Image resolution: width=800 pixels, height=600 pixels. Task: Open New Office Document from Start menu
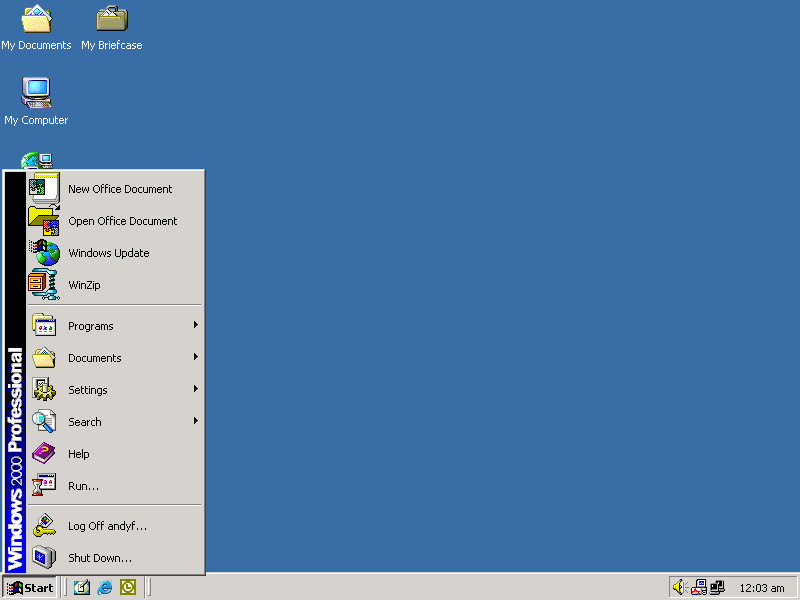tap(115, 189)
